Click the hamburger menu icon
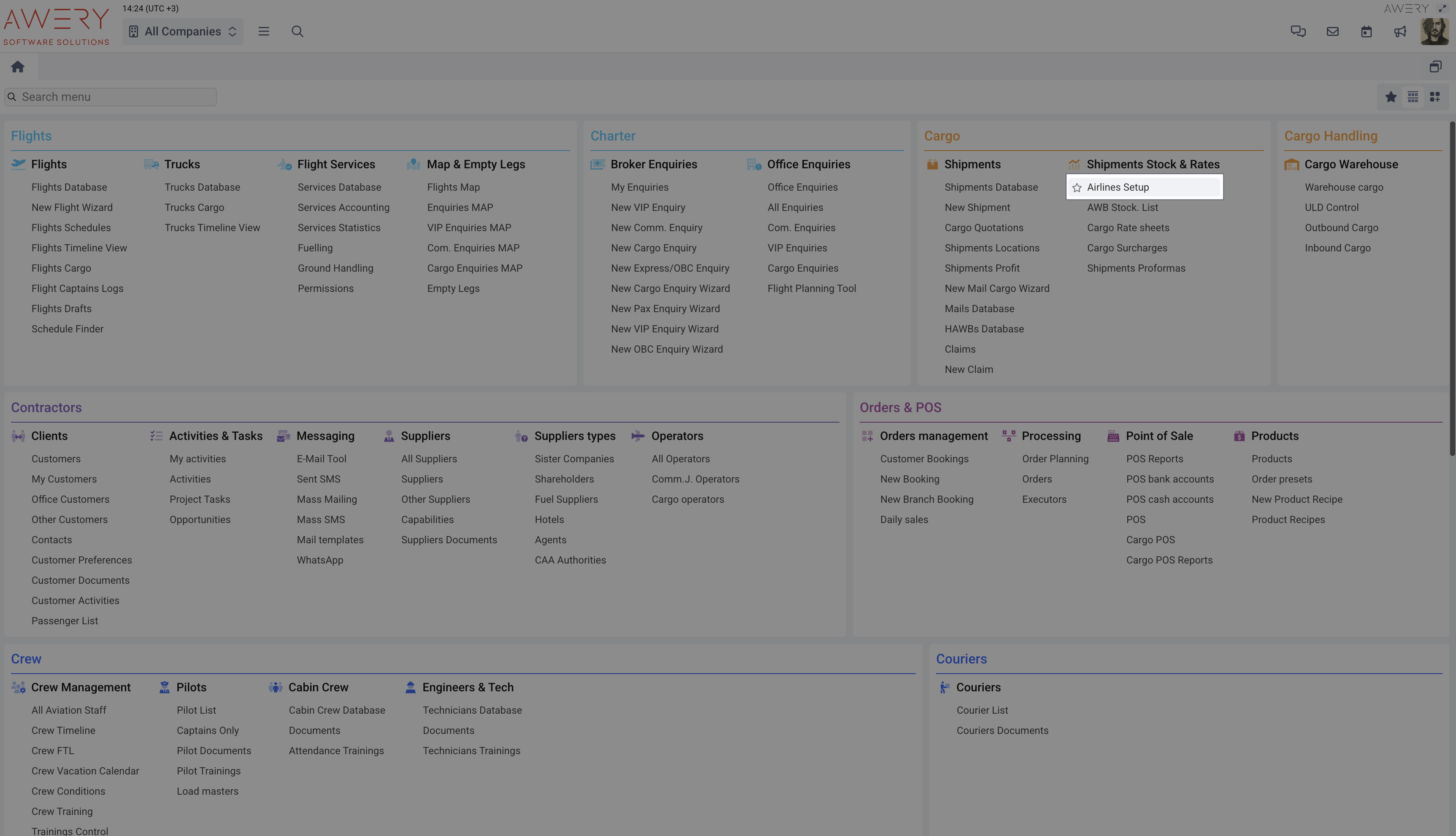This screenshot has width=1456, height=836. click(264, 32)
